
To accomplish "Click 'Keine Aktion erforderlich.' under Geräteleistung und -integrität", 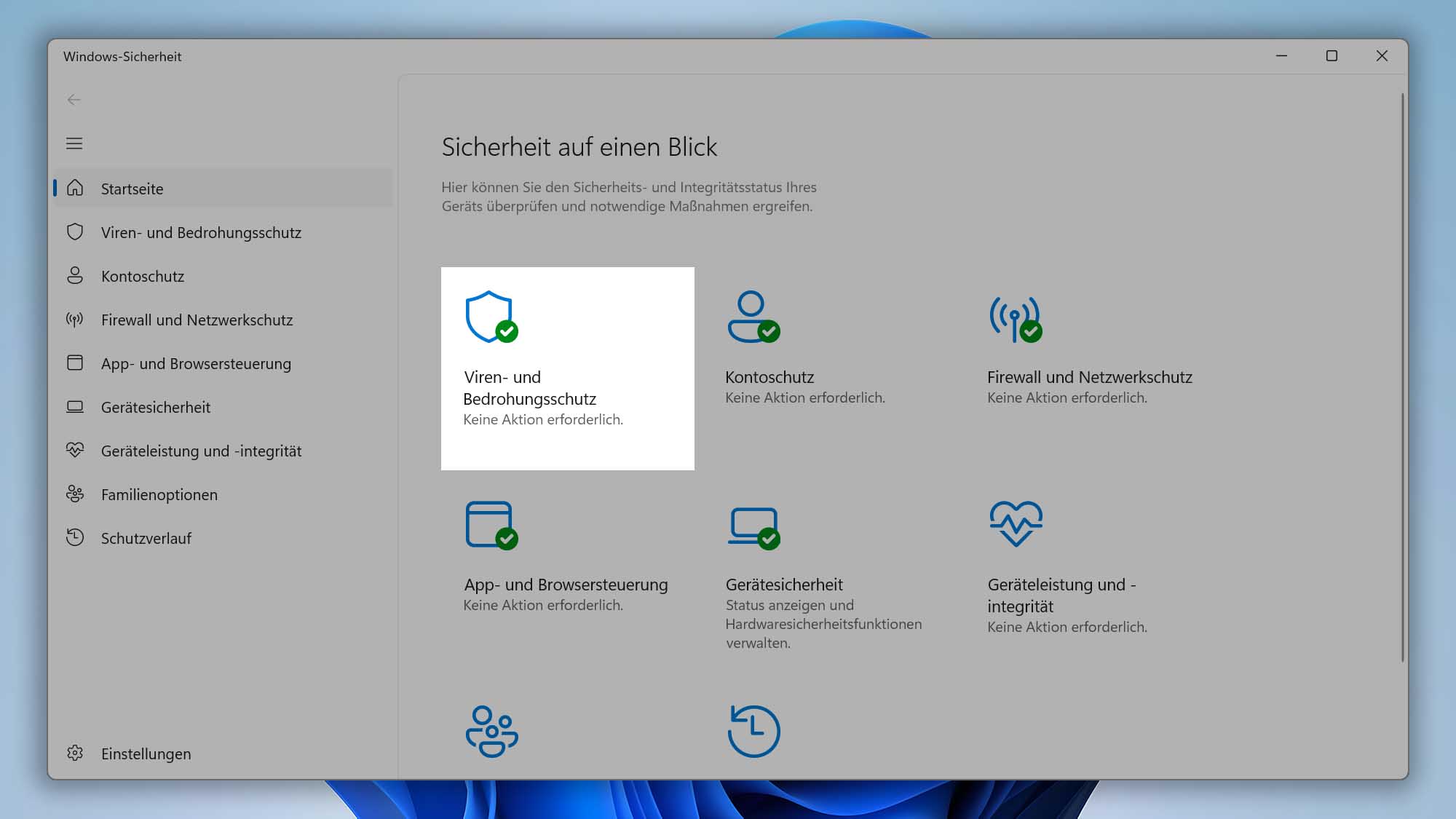I will click(x=1067, y=627).
